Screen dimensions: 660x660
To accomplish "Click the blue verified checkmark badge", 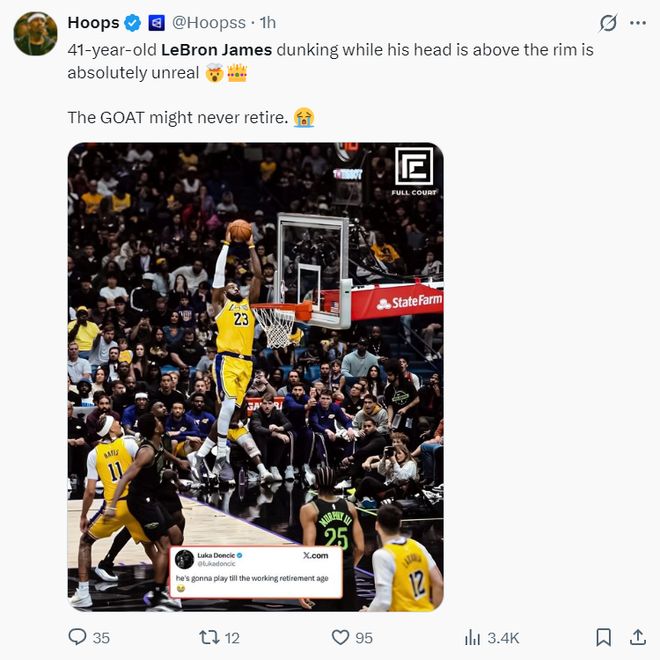I will [x=133, y=23].
